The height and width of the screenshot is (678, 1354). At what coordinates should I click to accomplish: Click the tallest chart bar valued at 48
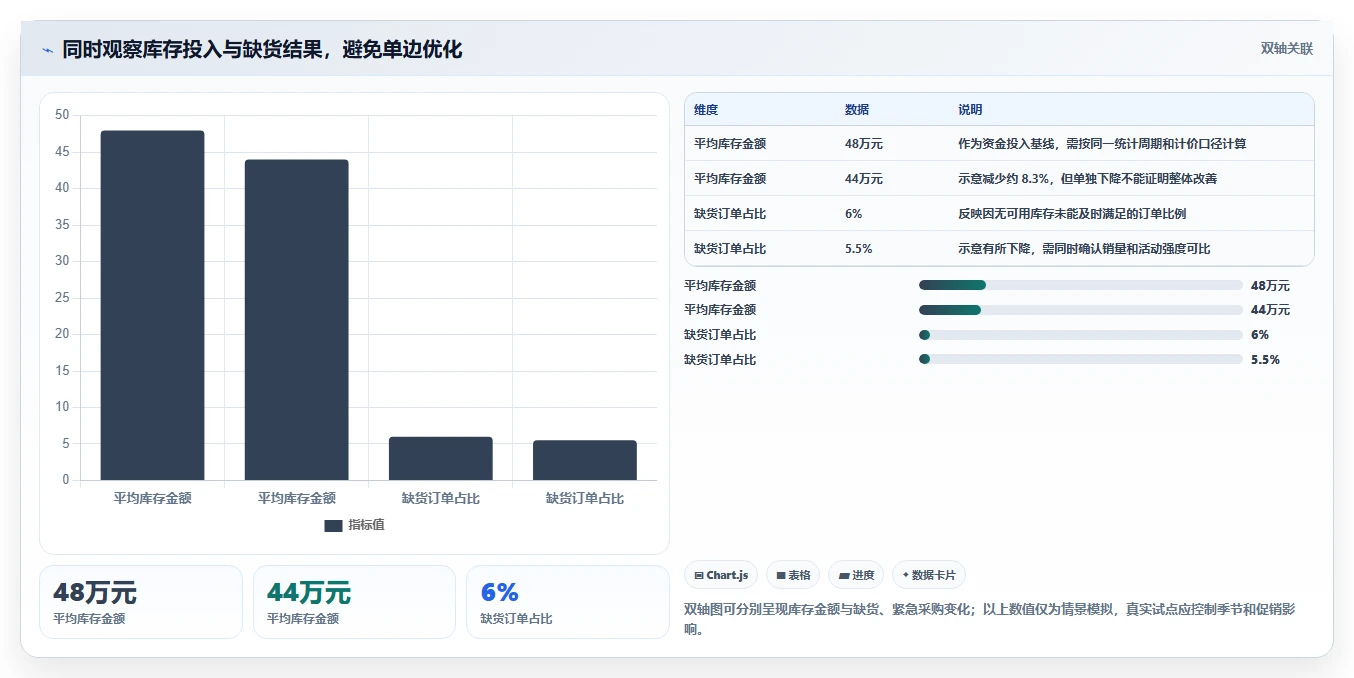[152, 305]
